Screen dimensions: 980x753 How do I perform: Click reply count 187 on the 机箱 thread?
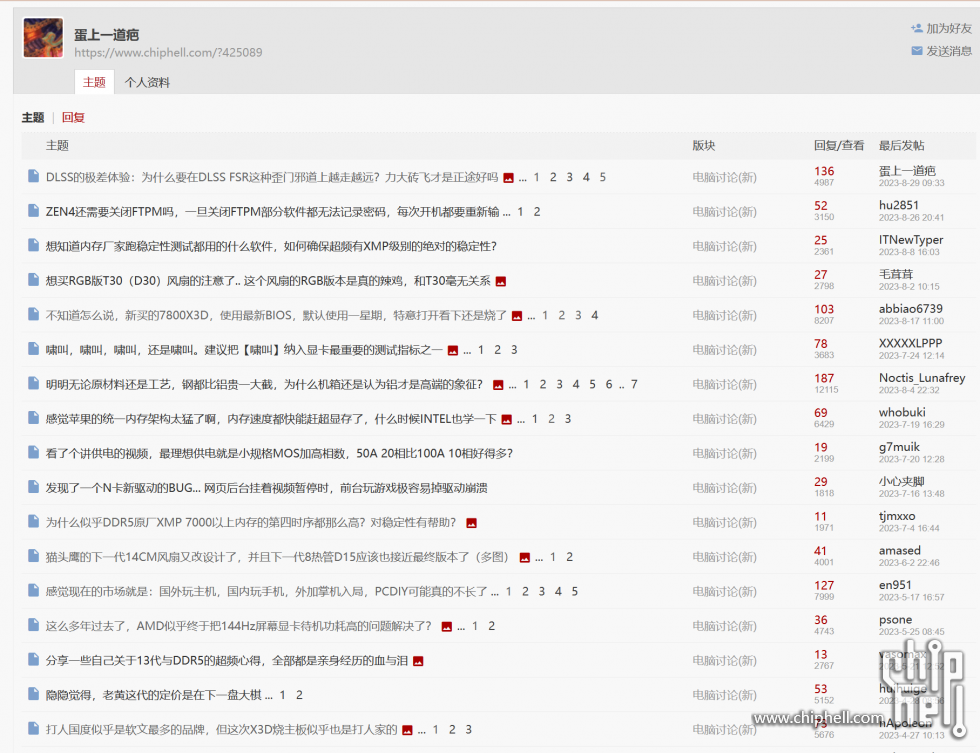coord(824,378)
